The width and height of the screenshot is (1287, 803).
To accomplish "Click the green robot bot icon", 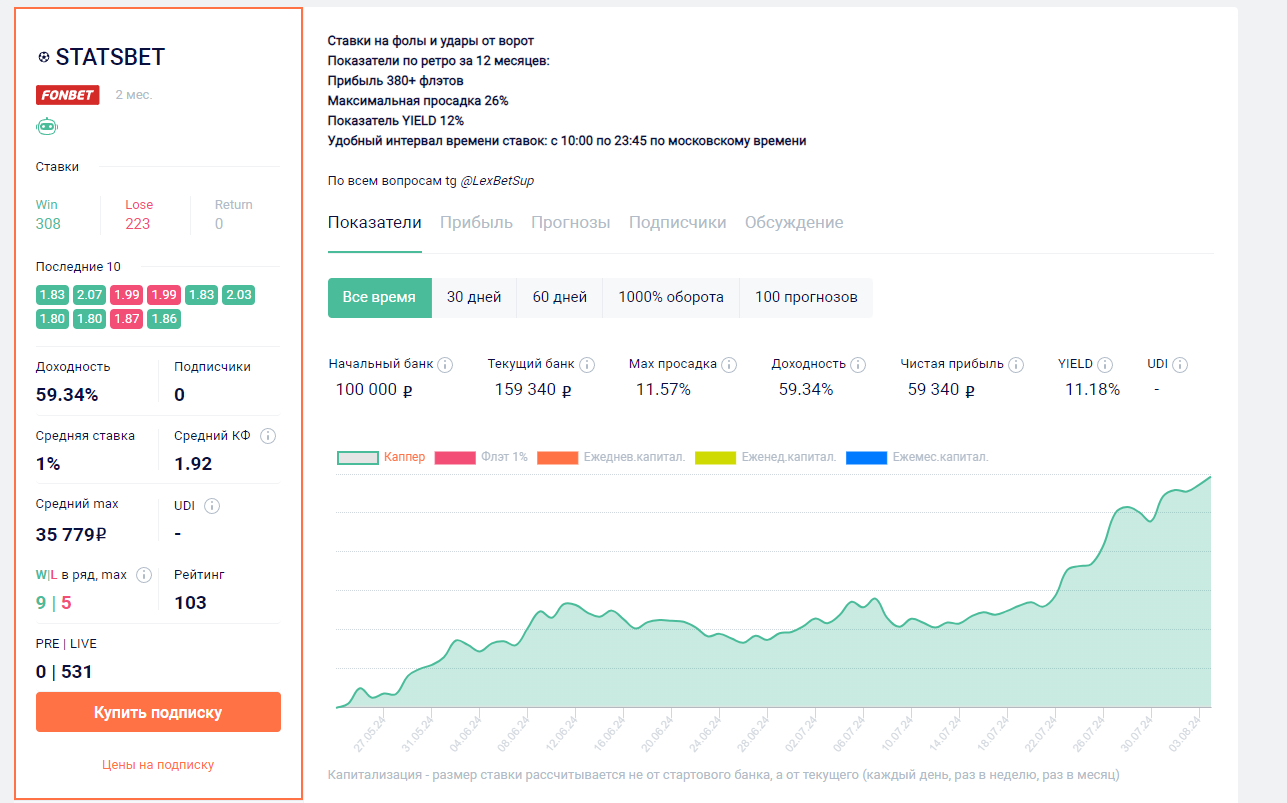I will click(47, 126).
